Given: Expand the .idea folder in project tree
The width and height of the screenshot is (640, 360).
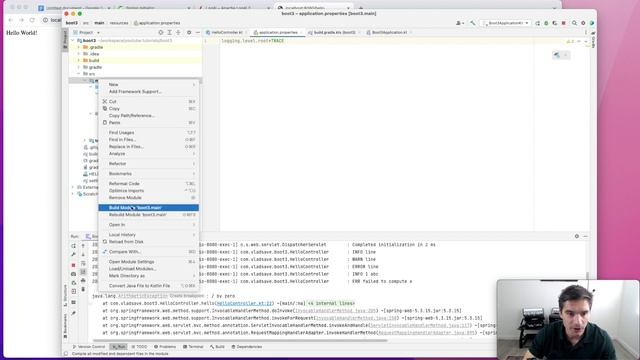Looking at the screenshot, I should [x=79, y=54].
